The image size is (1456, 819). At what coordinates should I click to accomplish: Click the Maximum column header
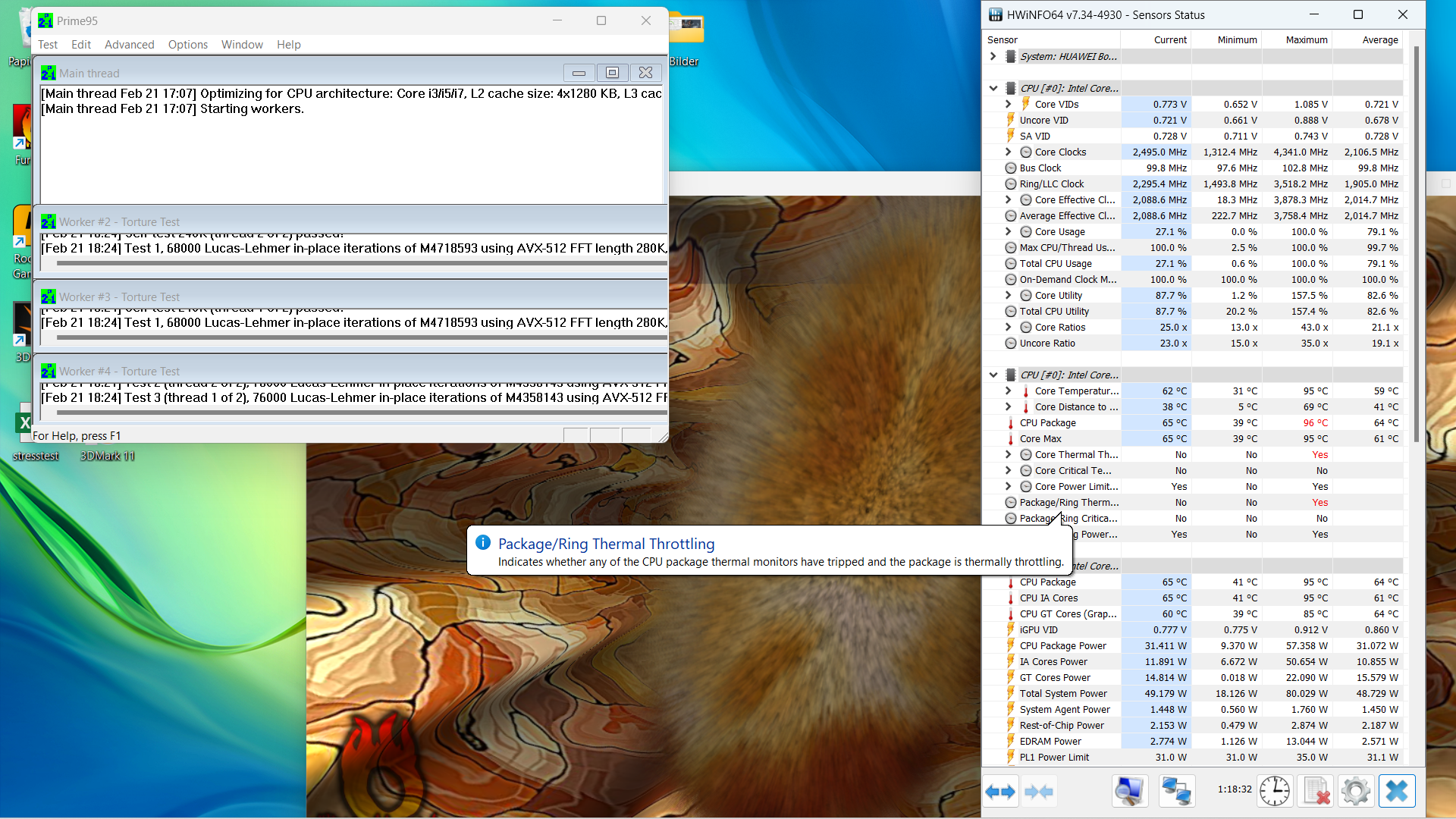[x=1306, y=40]
